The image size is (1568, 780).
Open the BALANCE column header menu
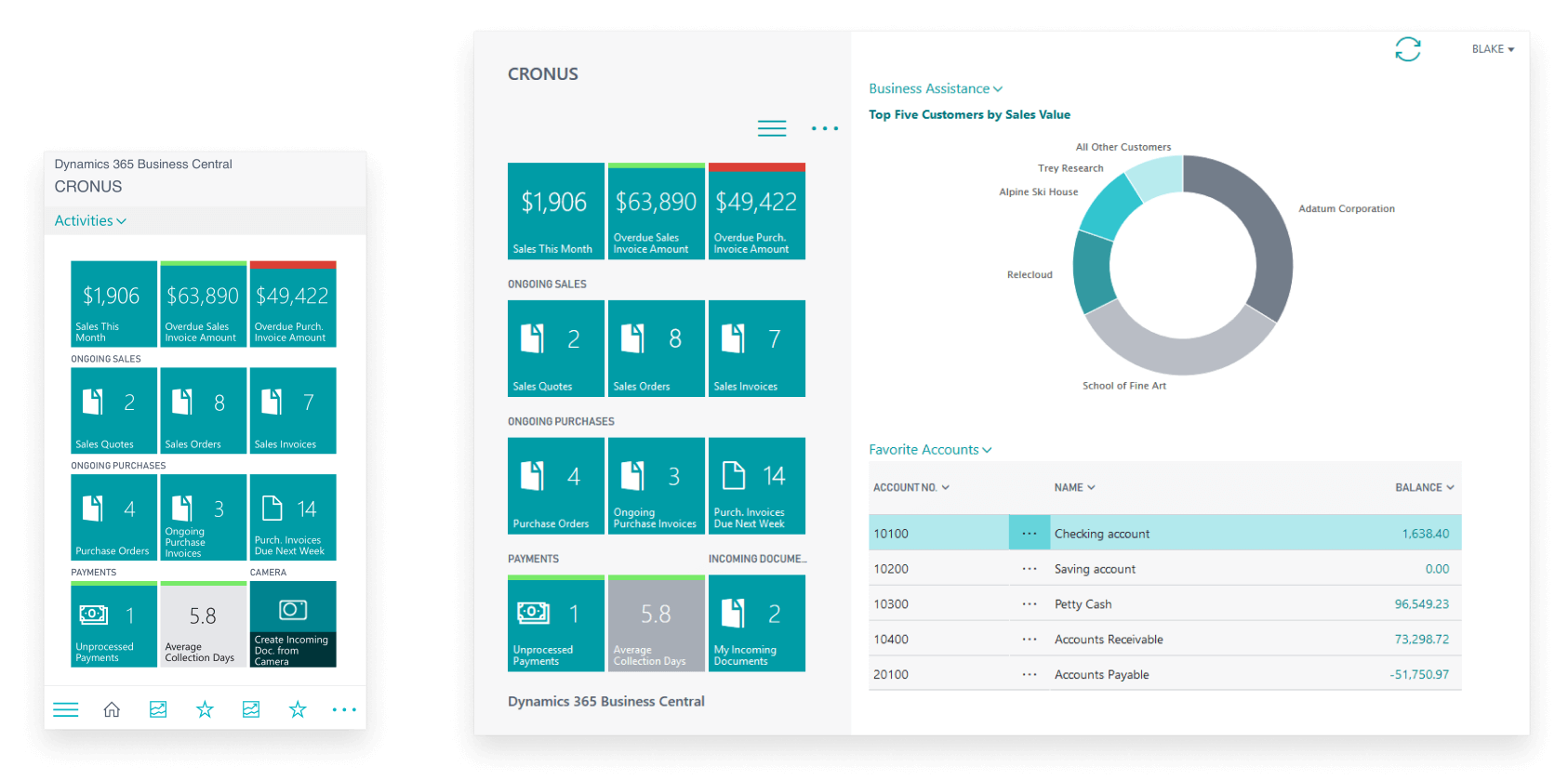[1424, 487]
